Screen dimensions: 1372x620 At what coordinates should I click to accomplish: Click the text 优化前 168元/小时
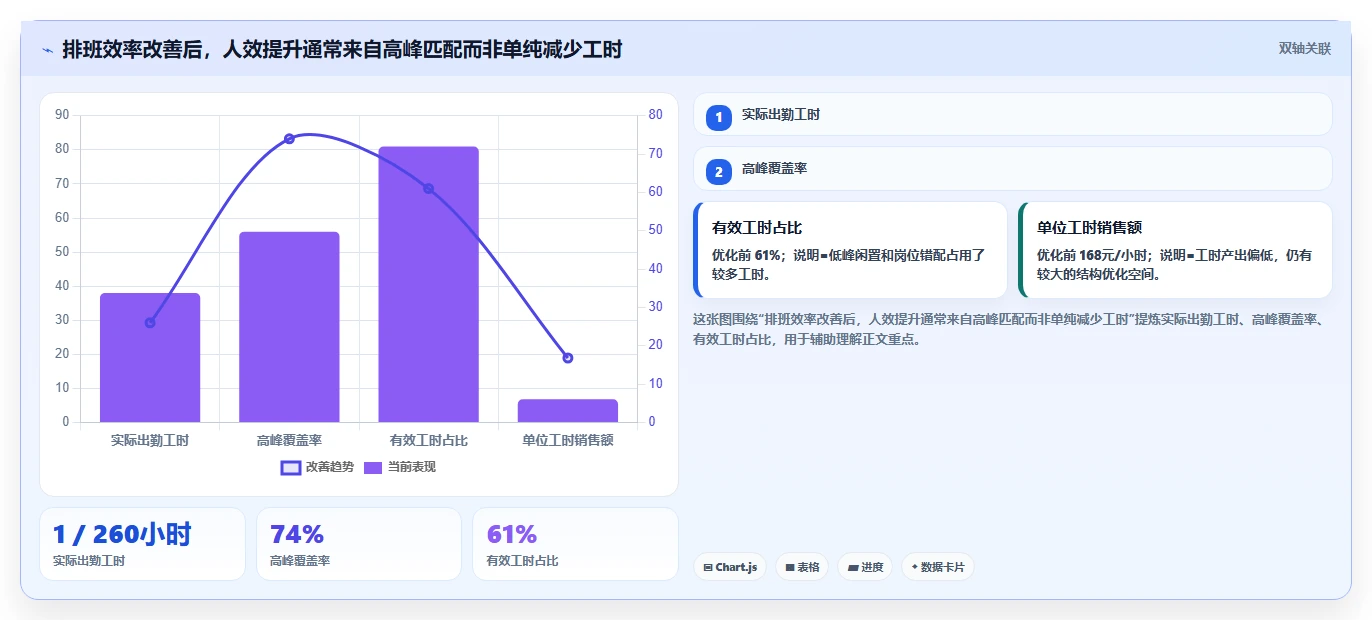coord(1093,255)
